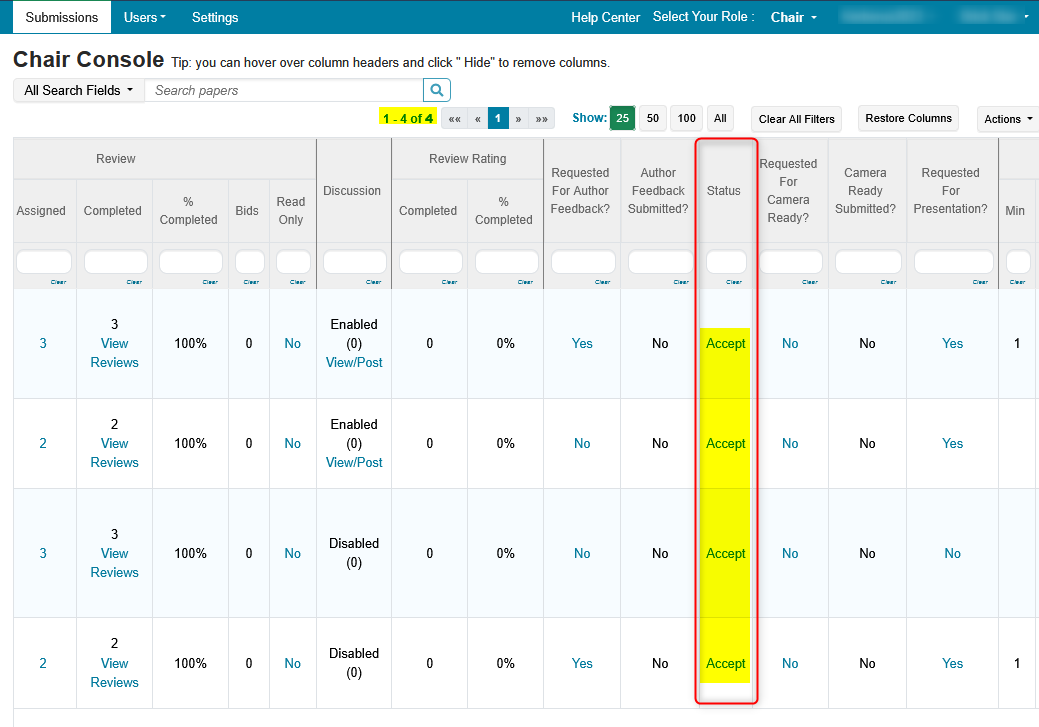The width and height of the screenshot is (1039, 727).
Task: Click the Search papers input field
Action: point(283,90)
